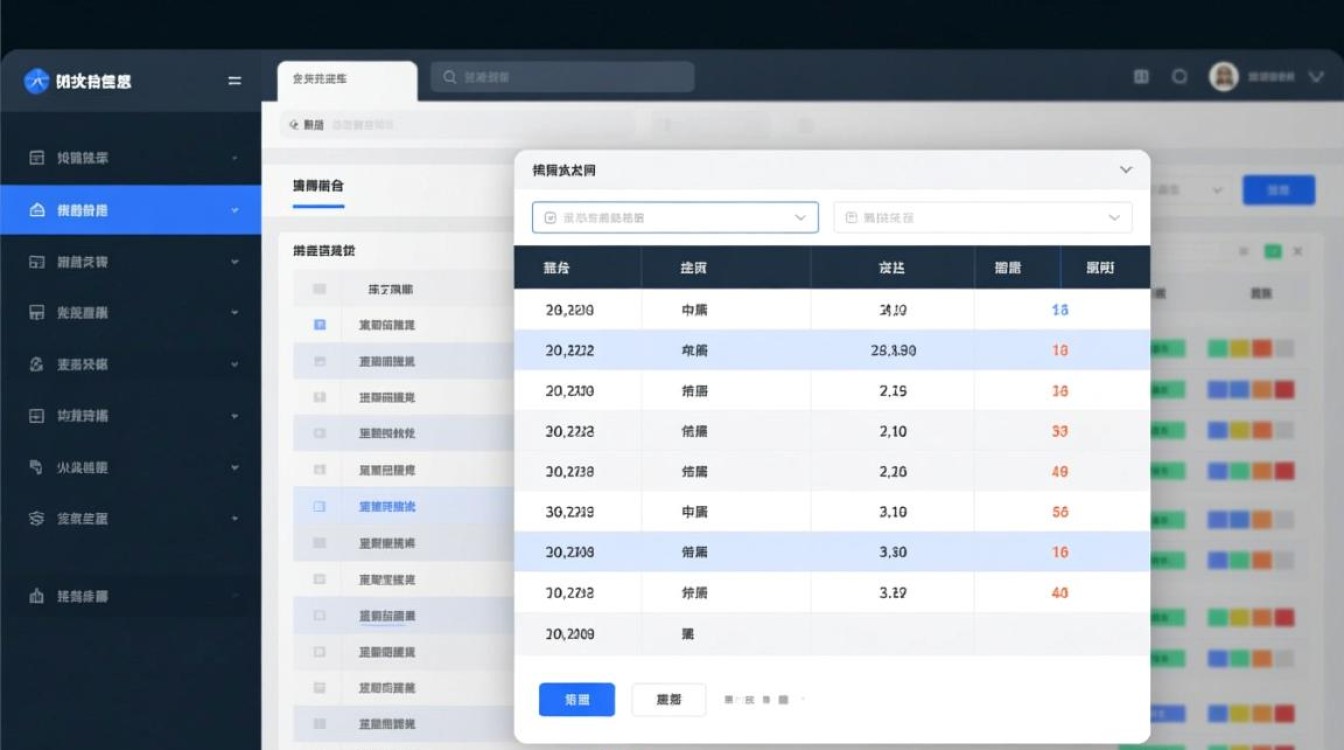
Task: Open the user avatar profile picture
Action: point(1224,77)
